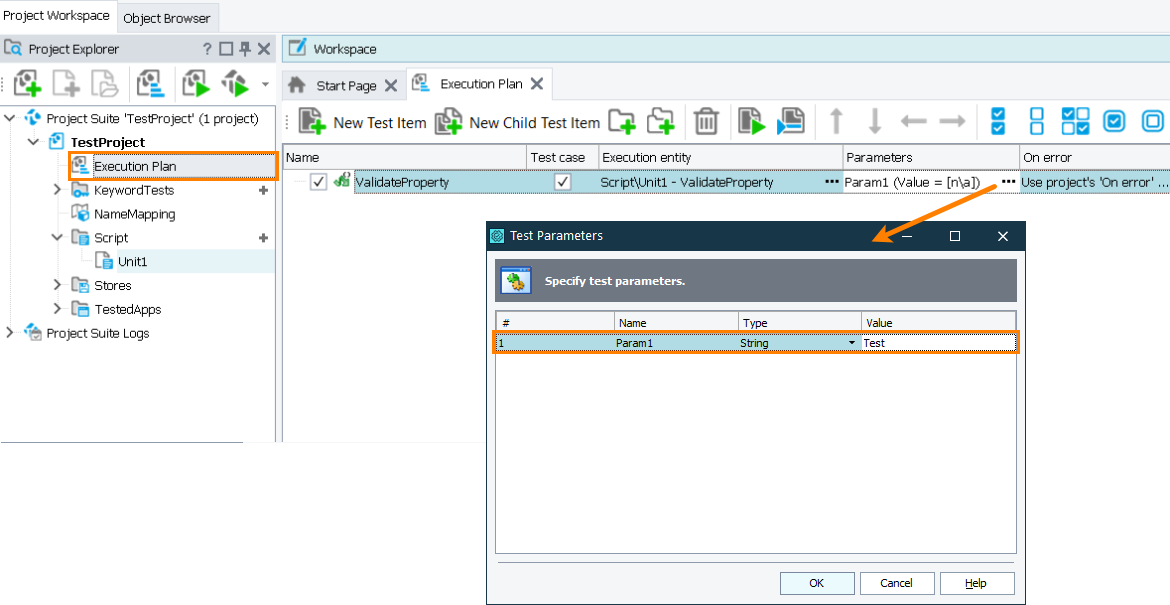This screenshot has width=1170, height=605.
Task: Open the String type dropdown for Param1
Action: (851, 341)
